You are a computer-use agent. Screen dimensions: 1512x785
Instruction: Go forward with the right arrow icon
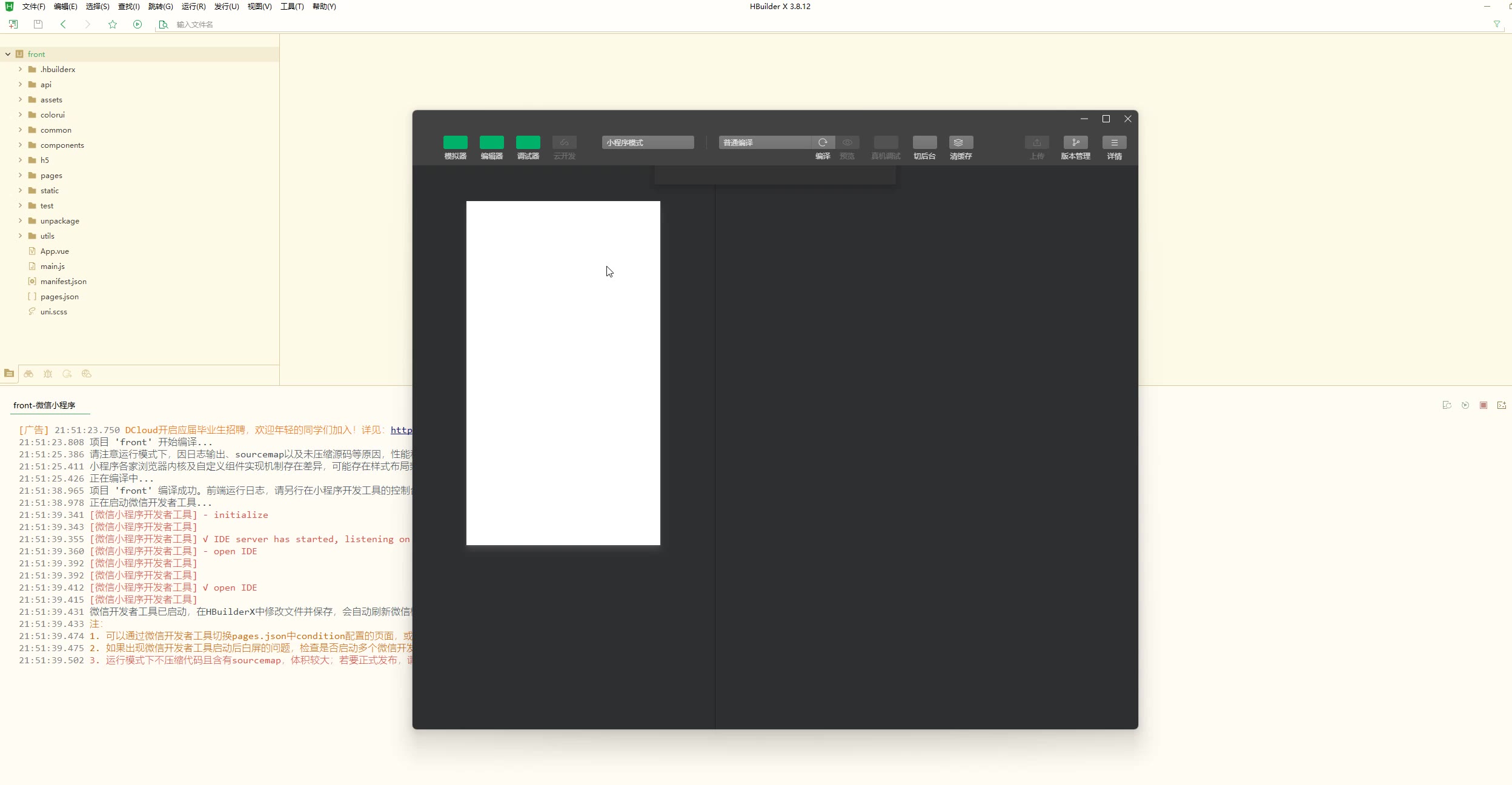click(x=88, y=24)
